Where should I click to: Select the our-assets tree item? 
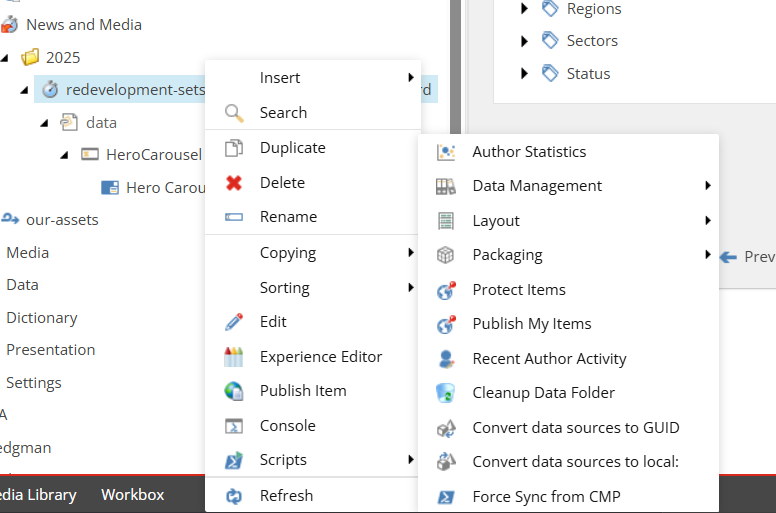coord(61,220)
